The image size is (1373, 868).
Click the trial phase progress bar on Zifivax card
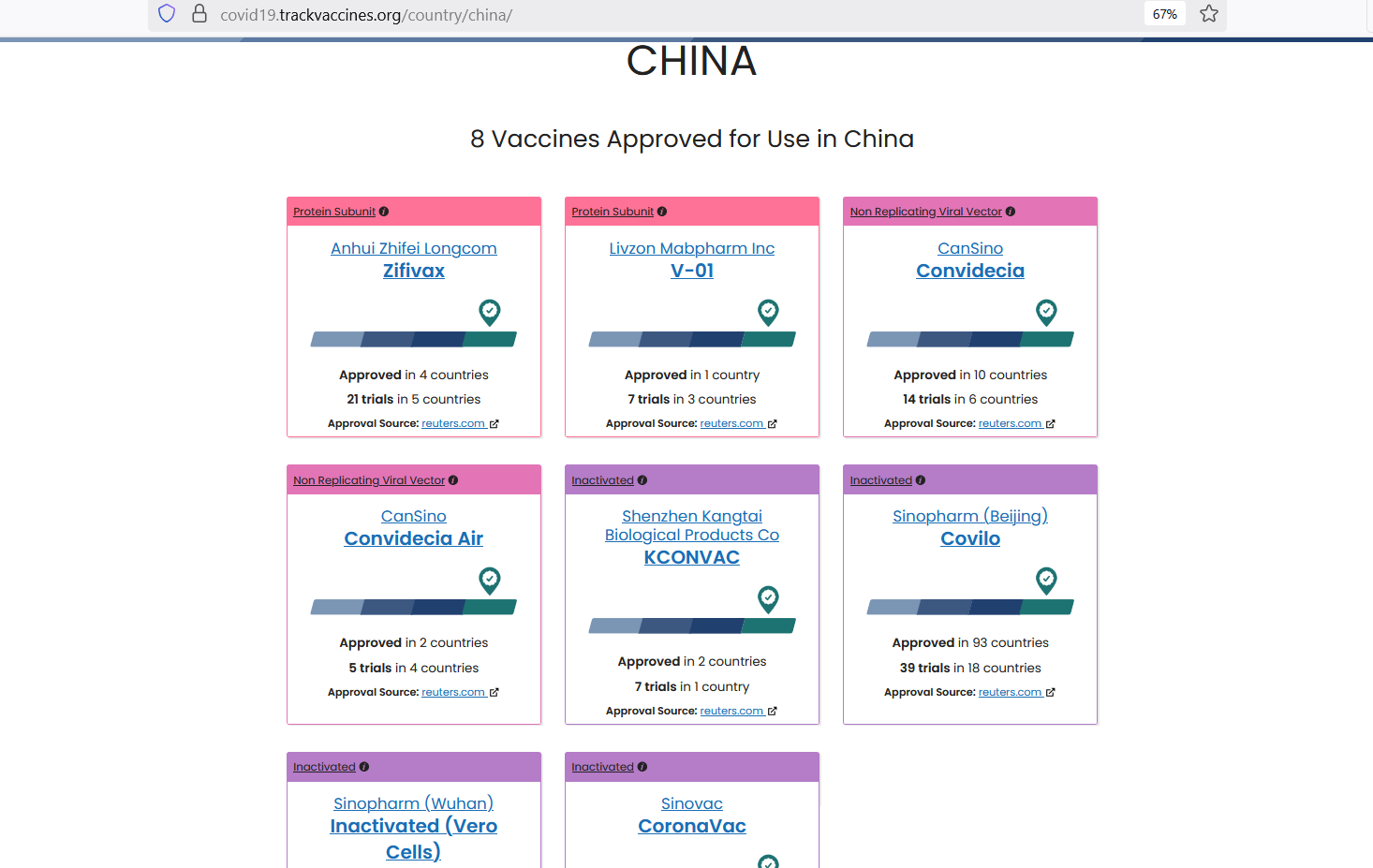pos(414,339)
